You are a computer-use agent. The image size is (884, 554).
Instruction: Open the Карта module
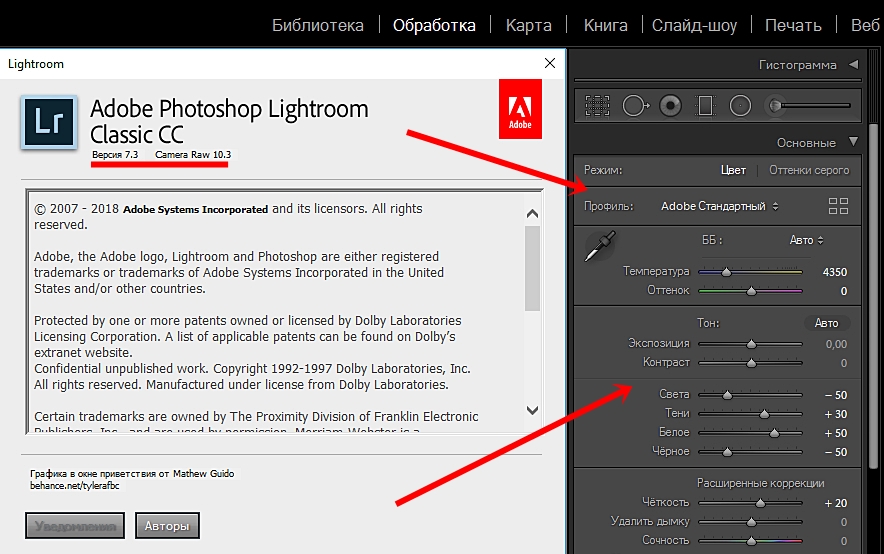coord(528,25)
